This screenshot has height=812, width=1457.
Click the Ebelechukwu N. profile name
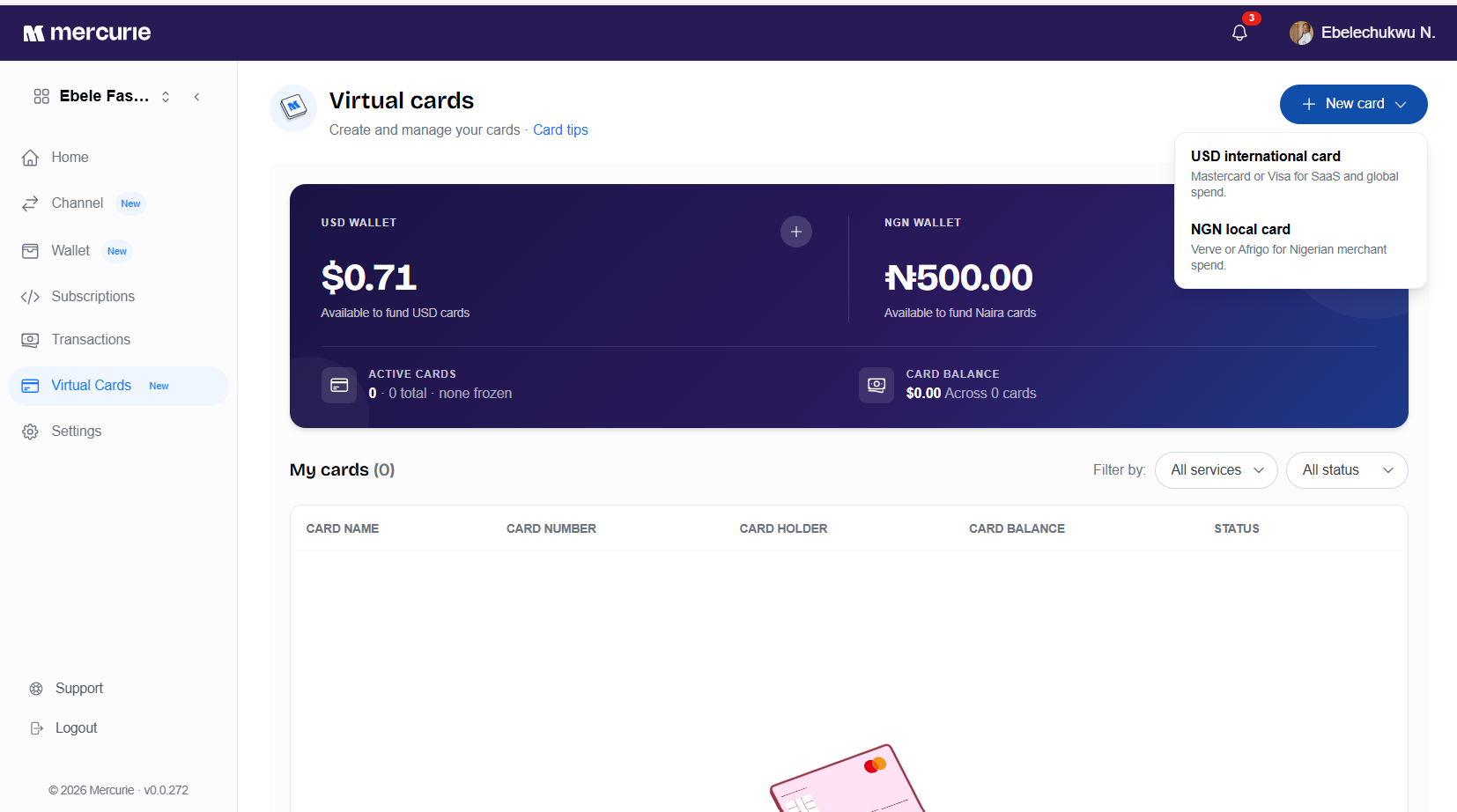(1378, 33)
